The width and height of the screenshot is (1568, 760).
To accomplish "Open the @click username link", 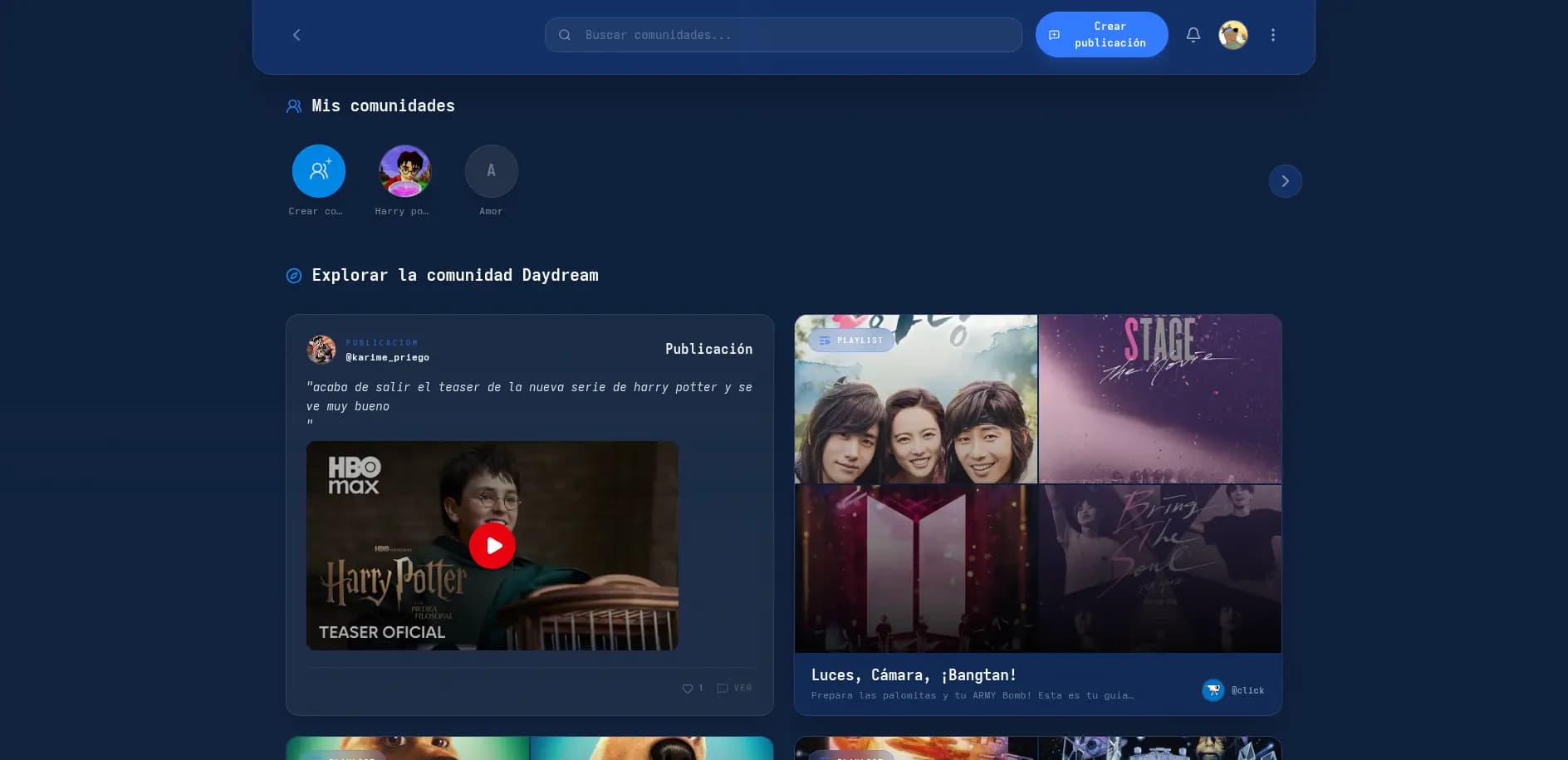I will [1247, 690].
